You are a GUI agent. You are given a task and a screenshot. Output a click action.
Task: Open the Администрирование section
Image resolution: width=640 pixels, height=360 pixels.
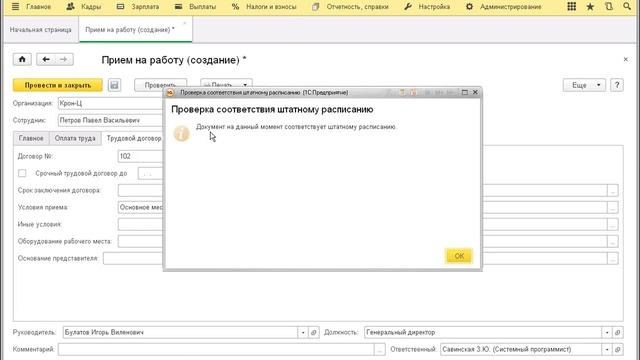504,7
